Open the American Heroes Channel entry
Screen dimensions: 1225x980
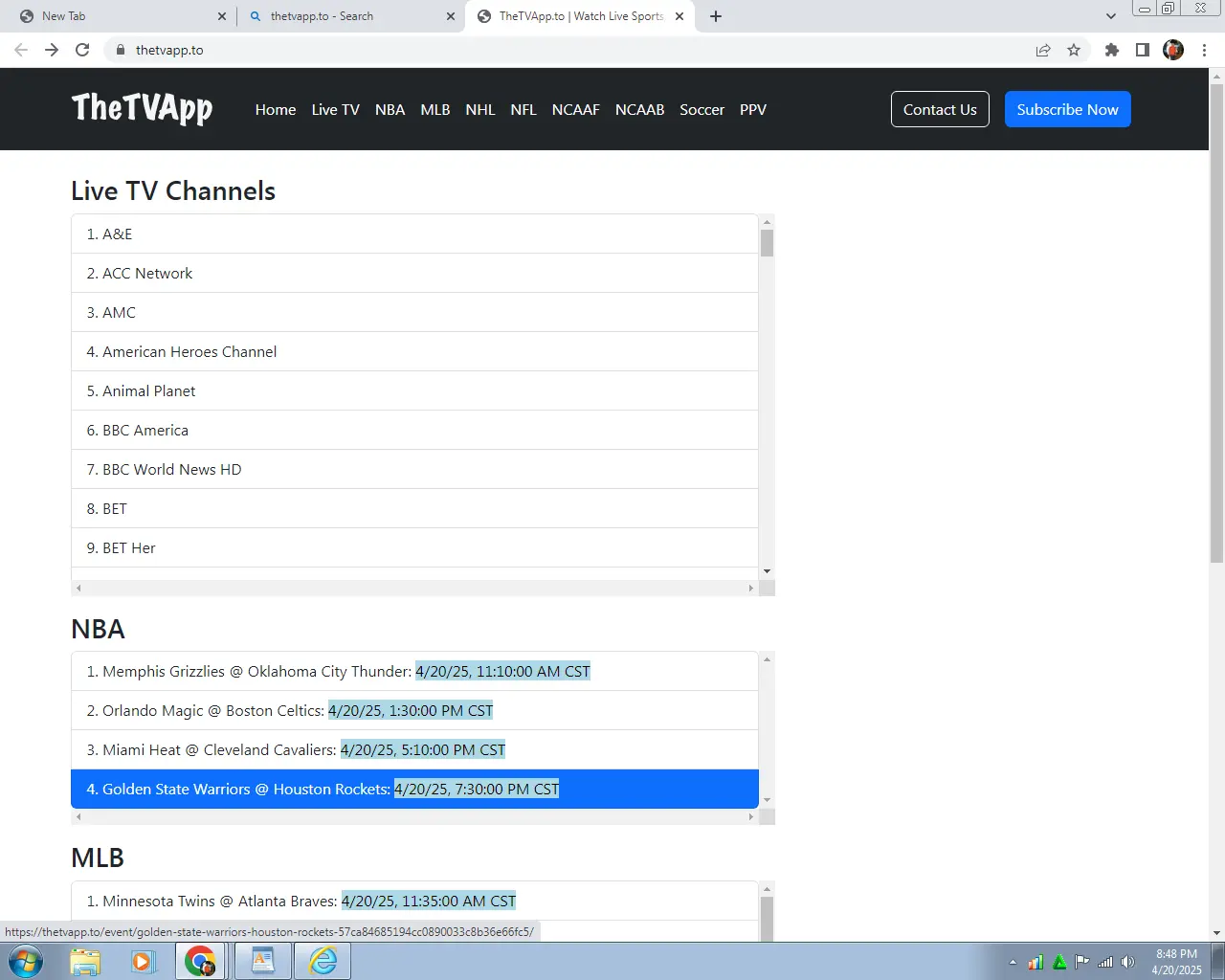[414, 351]
